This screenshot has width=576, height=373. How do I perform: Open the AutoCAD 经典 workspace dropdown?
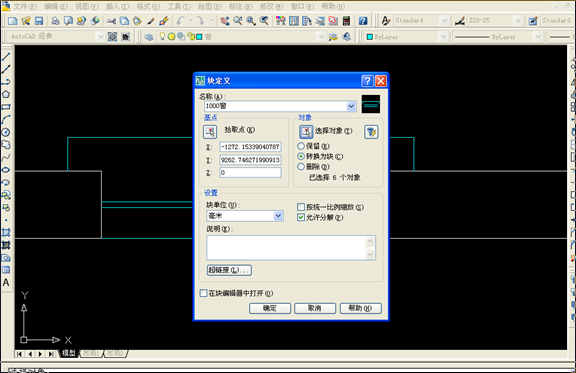click(100, 36)
